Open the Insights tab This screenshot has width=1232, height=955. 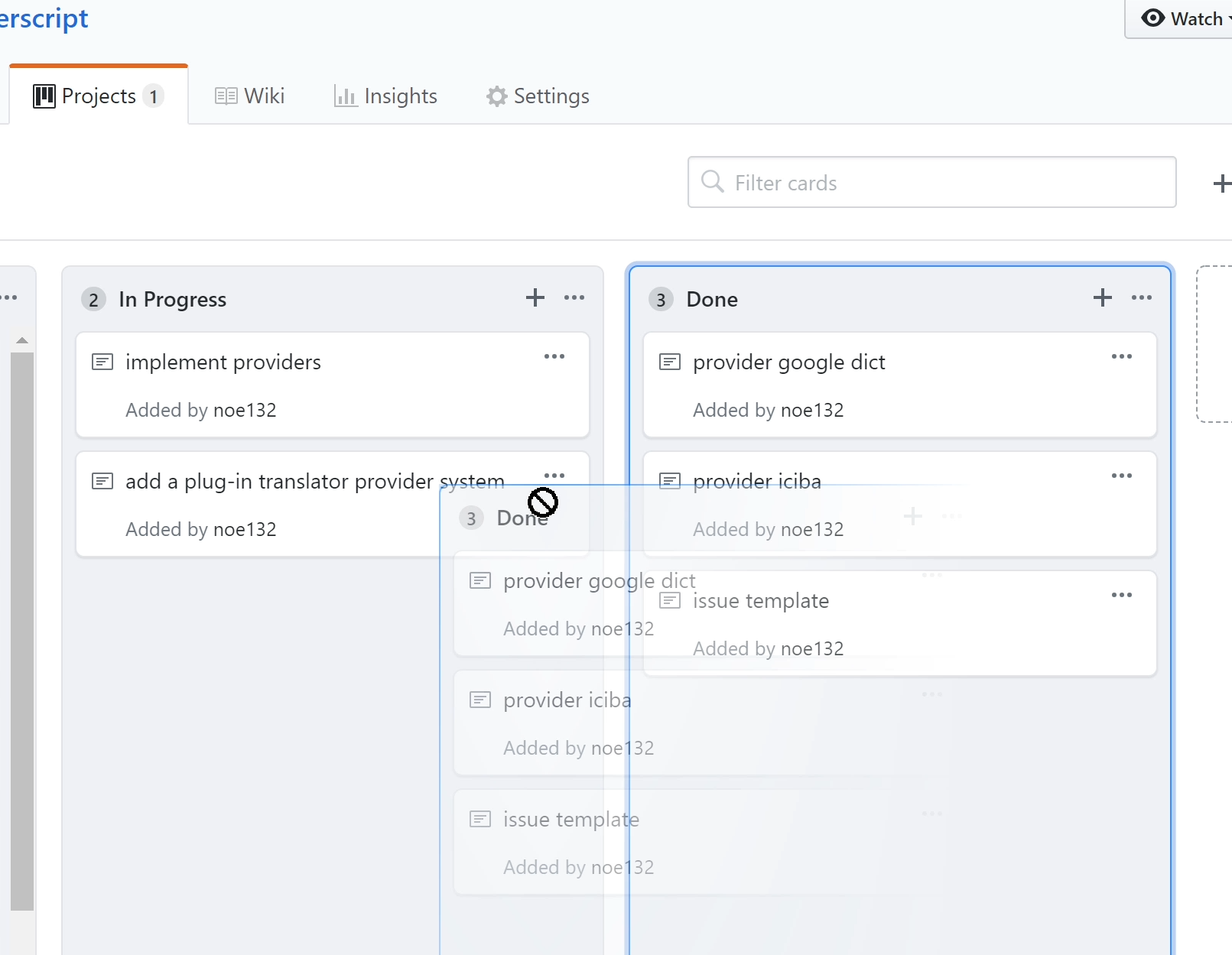tap(385, 96)
